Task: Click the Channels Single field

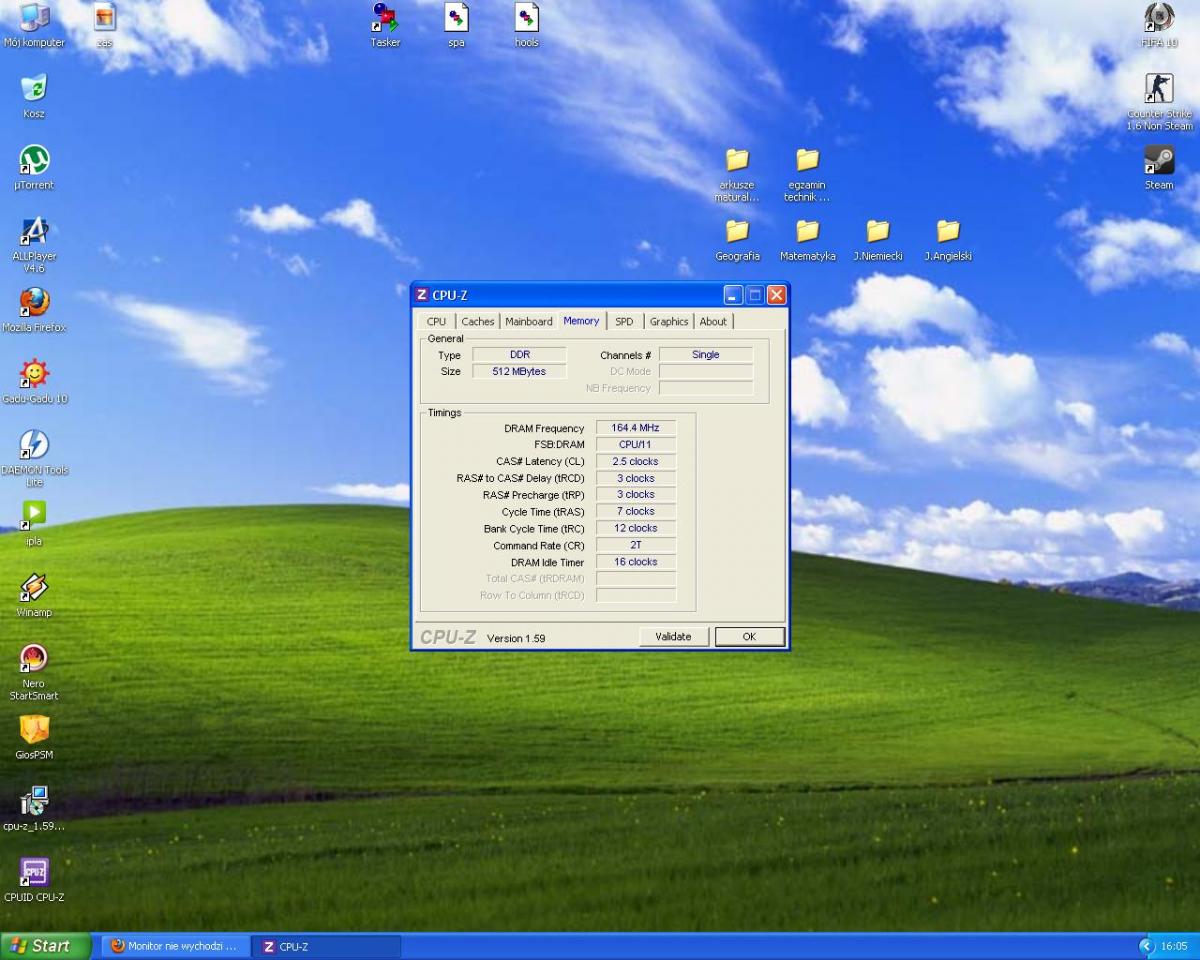Action: tap(706, 354)
